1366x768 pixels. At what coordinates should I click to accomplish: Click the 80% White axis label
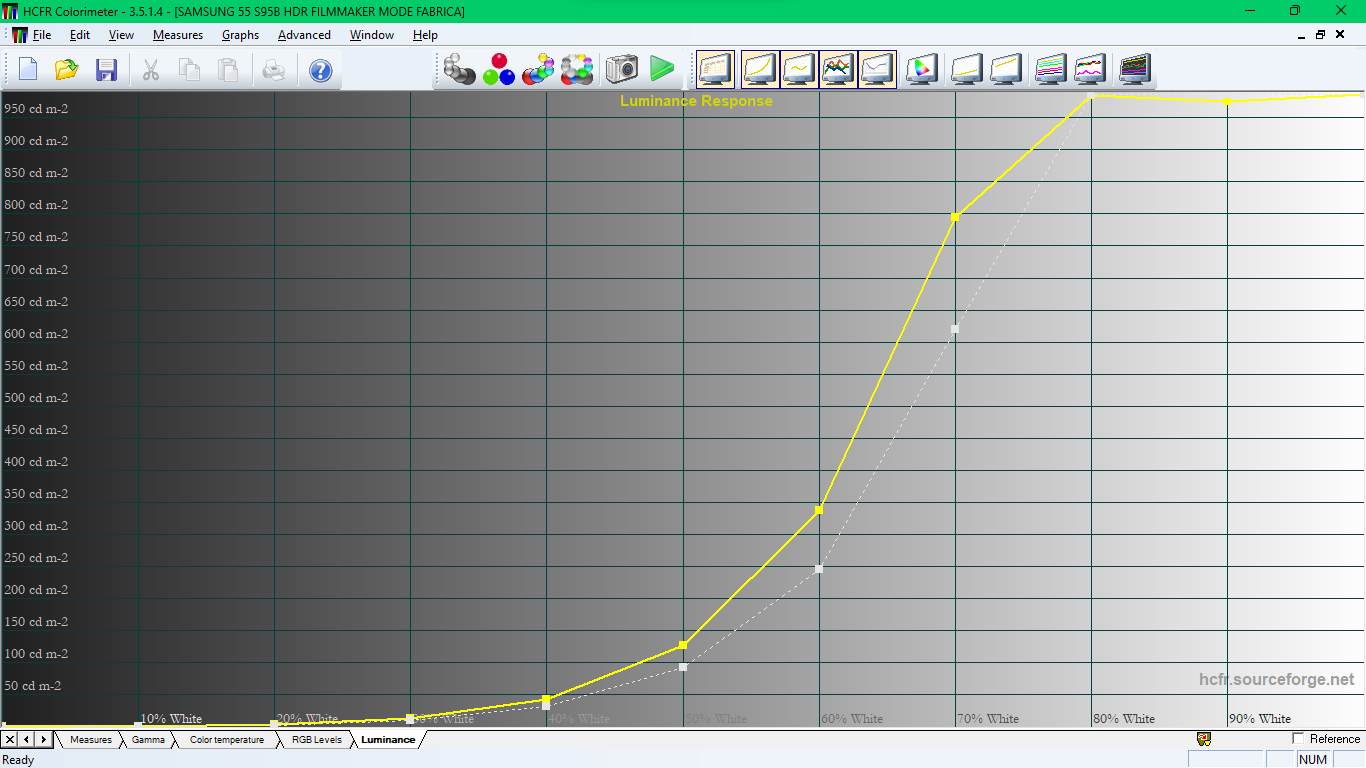[1124, 719]
